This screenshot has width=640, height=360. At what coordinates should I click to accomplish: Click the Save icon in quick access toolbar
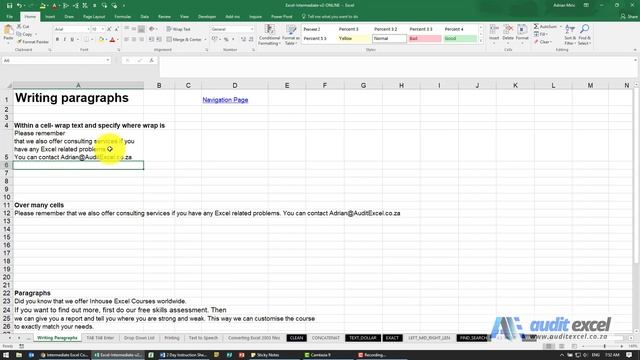click(x=9, y=6)
